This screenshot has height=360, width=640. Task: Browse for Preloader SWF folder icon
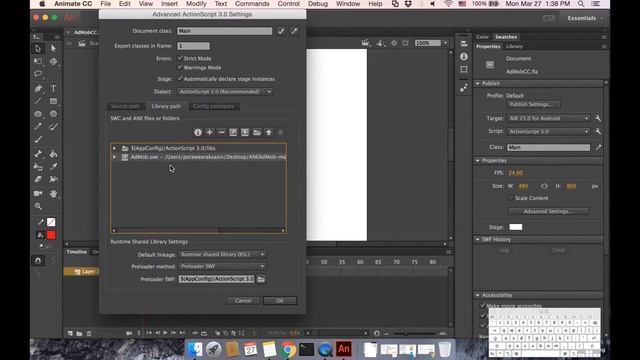coord(261,279)
